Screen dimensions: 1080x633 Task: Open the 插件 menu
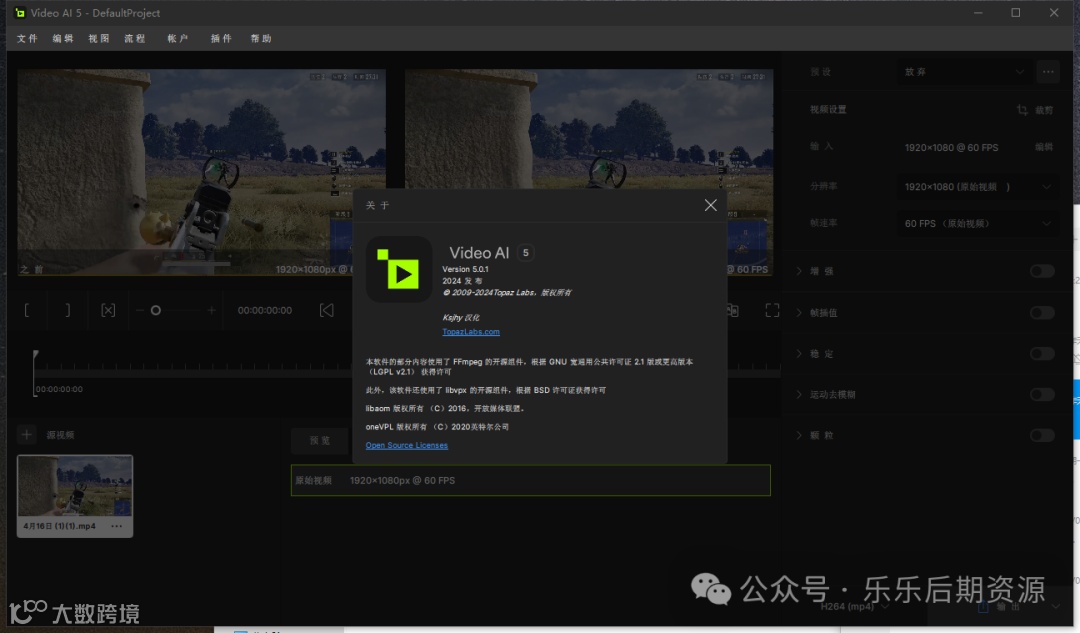click(221, 39)
